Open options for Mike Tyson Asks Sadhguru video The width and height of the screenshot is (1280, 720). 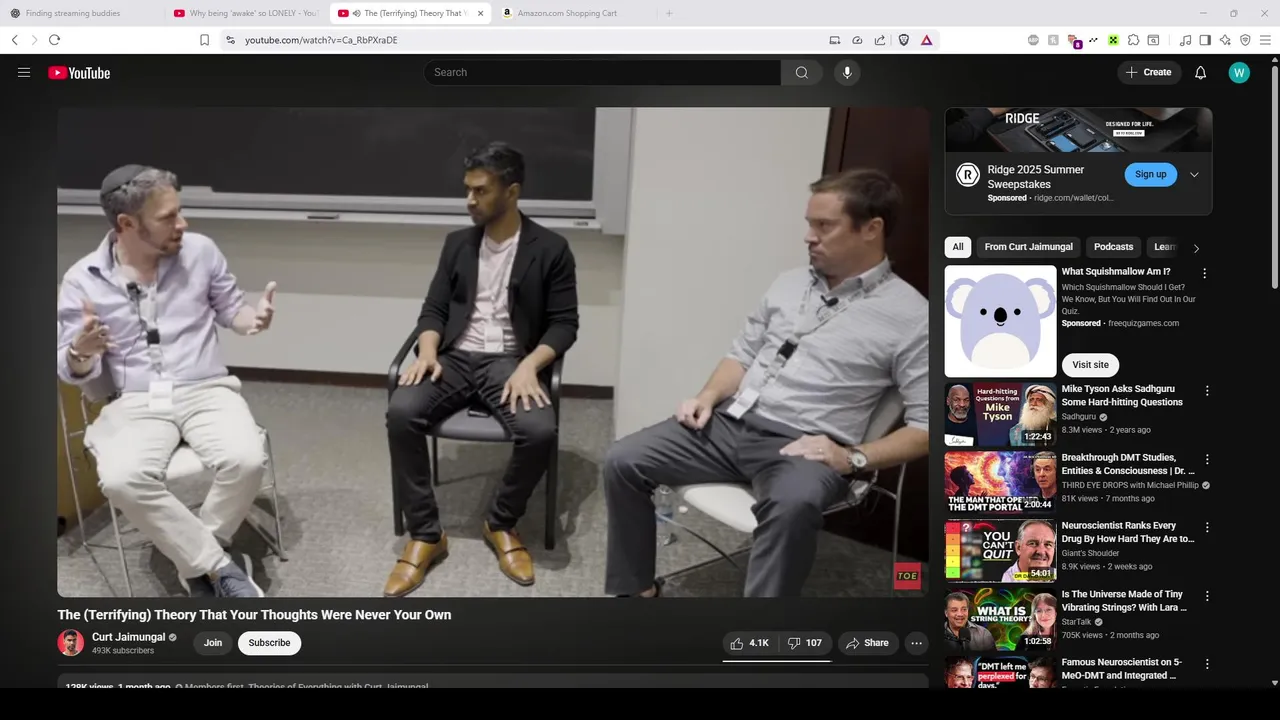point(1207,391)
